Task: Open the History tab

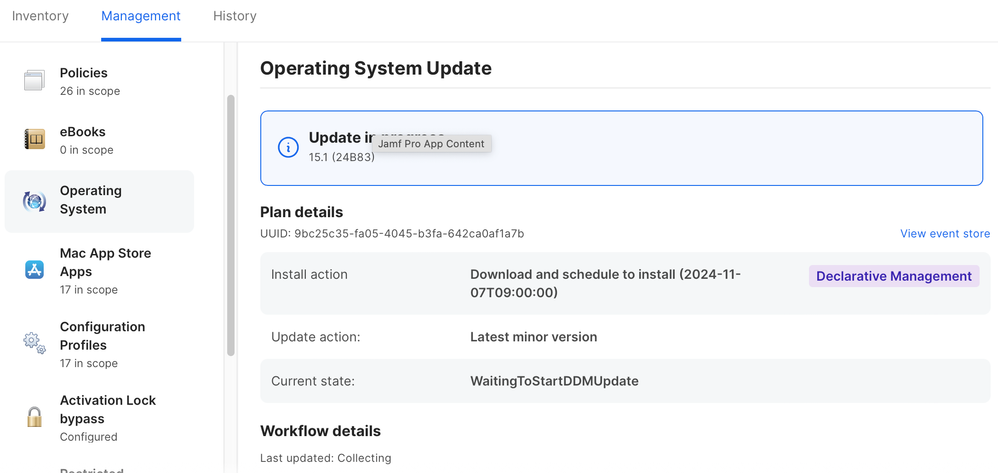Action: tap(235, 16)
